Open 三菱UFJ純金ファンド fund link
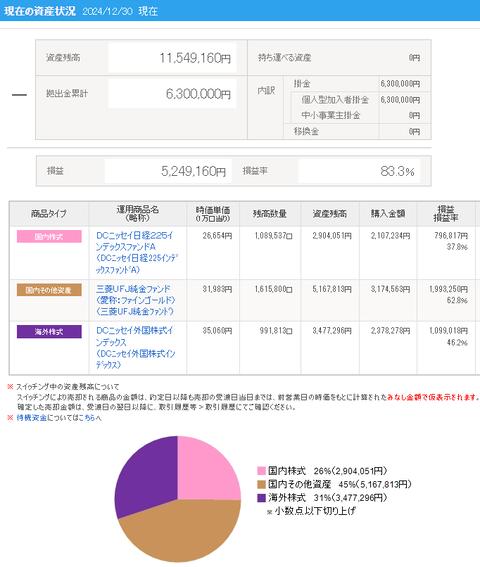480x567 pixels. pos(136,300)
